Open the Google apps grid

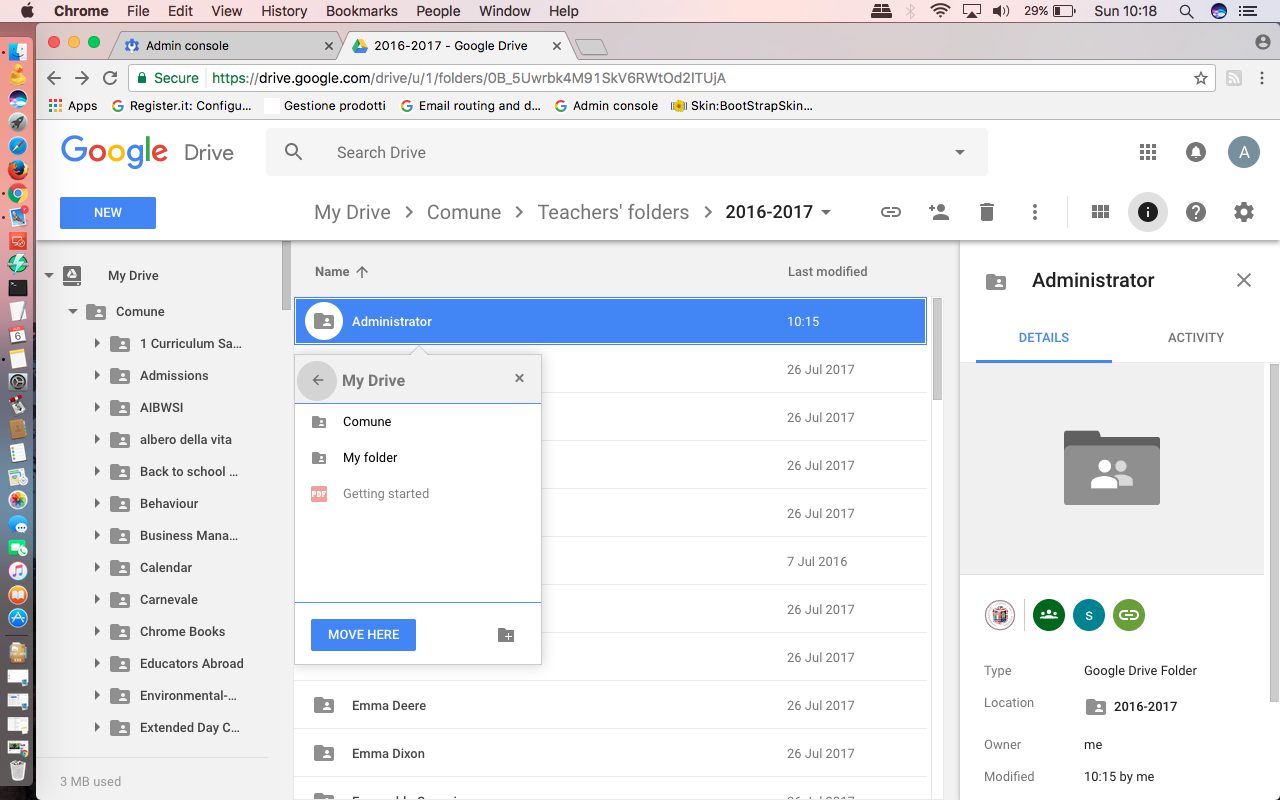pyautogui.click(x=1148, y=152)
